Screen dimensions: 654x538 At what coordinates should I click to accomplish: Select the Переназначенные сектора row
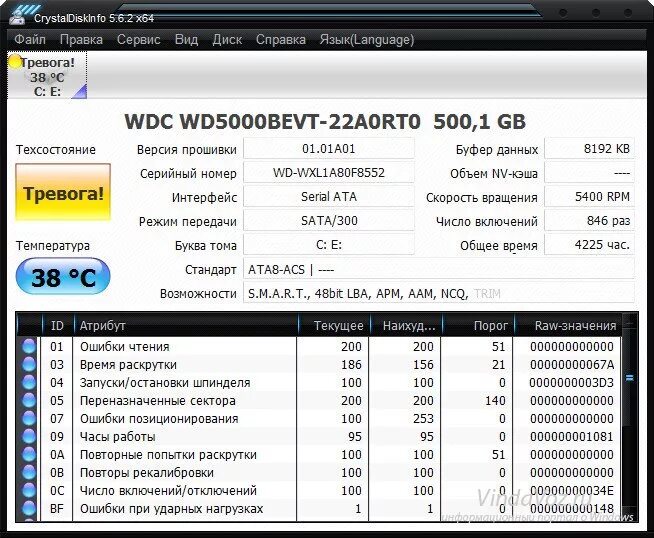319,400
